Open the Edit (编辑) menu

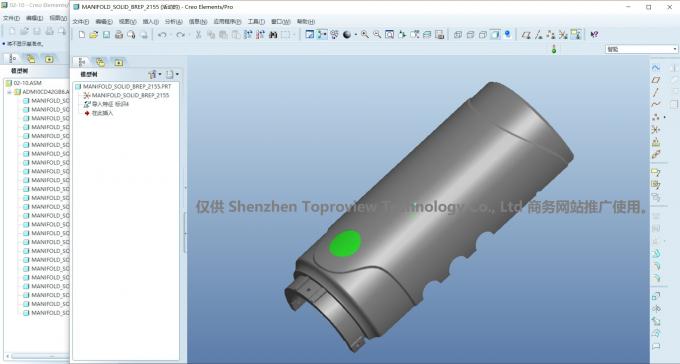tap(104, 22)
